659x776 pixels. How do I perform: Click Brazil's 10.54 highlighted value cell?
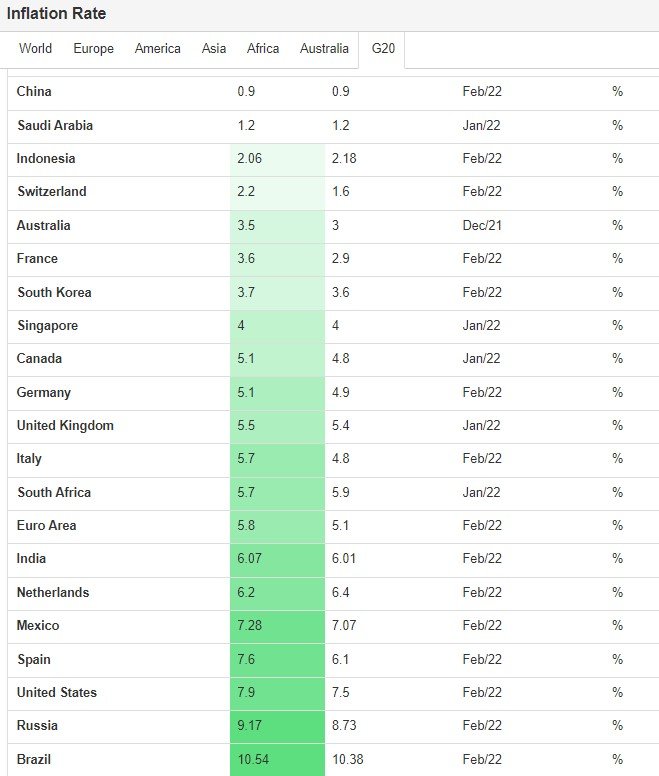[x=277, y=760]
